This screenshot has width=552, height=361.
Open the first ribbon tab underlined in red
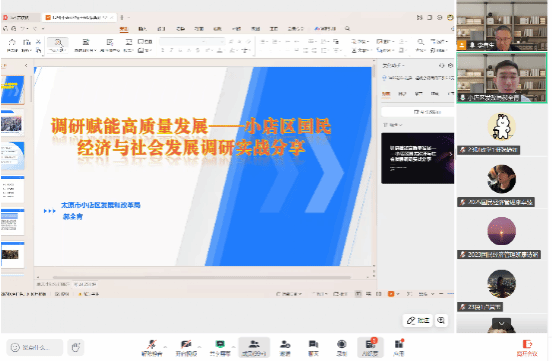pos(124,29)
